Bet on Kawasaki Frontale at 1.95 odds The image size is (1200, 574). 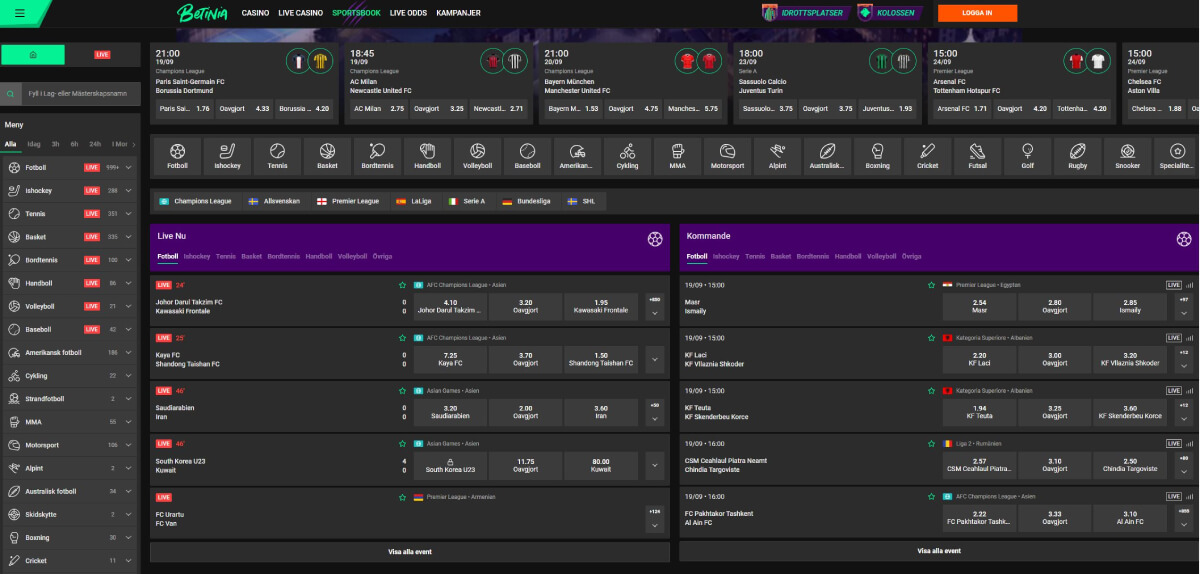point(601,306)
